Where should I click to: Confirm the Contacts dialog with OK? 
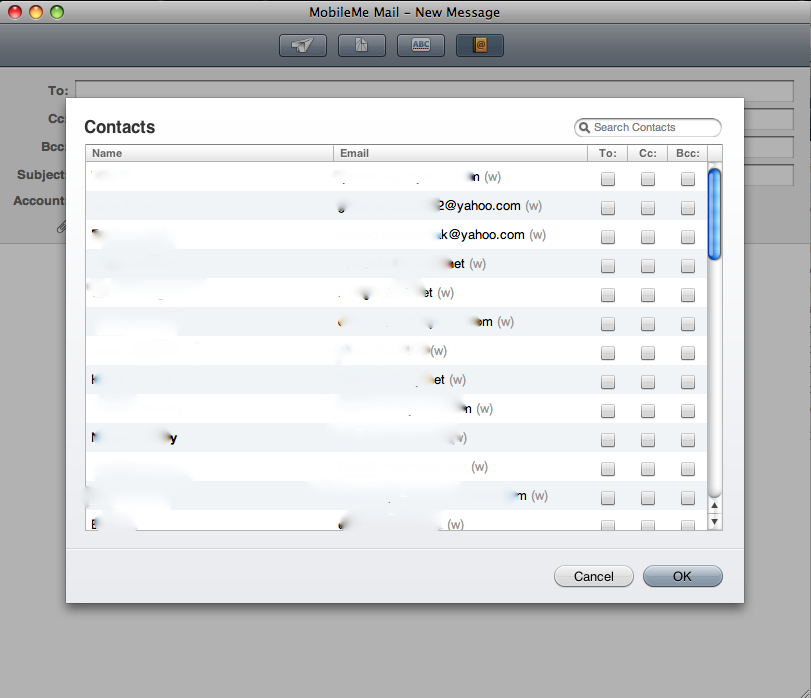[682, 576]
